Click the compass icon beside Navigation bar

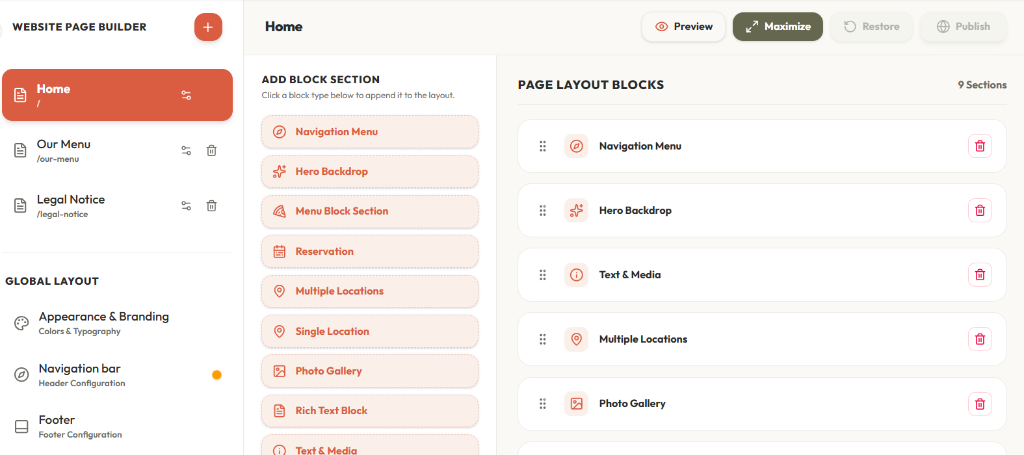22,375
